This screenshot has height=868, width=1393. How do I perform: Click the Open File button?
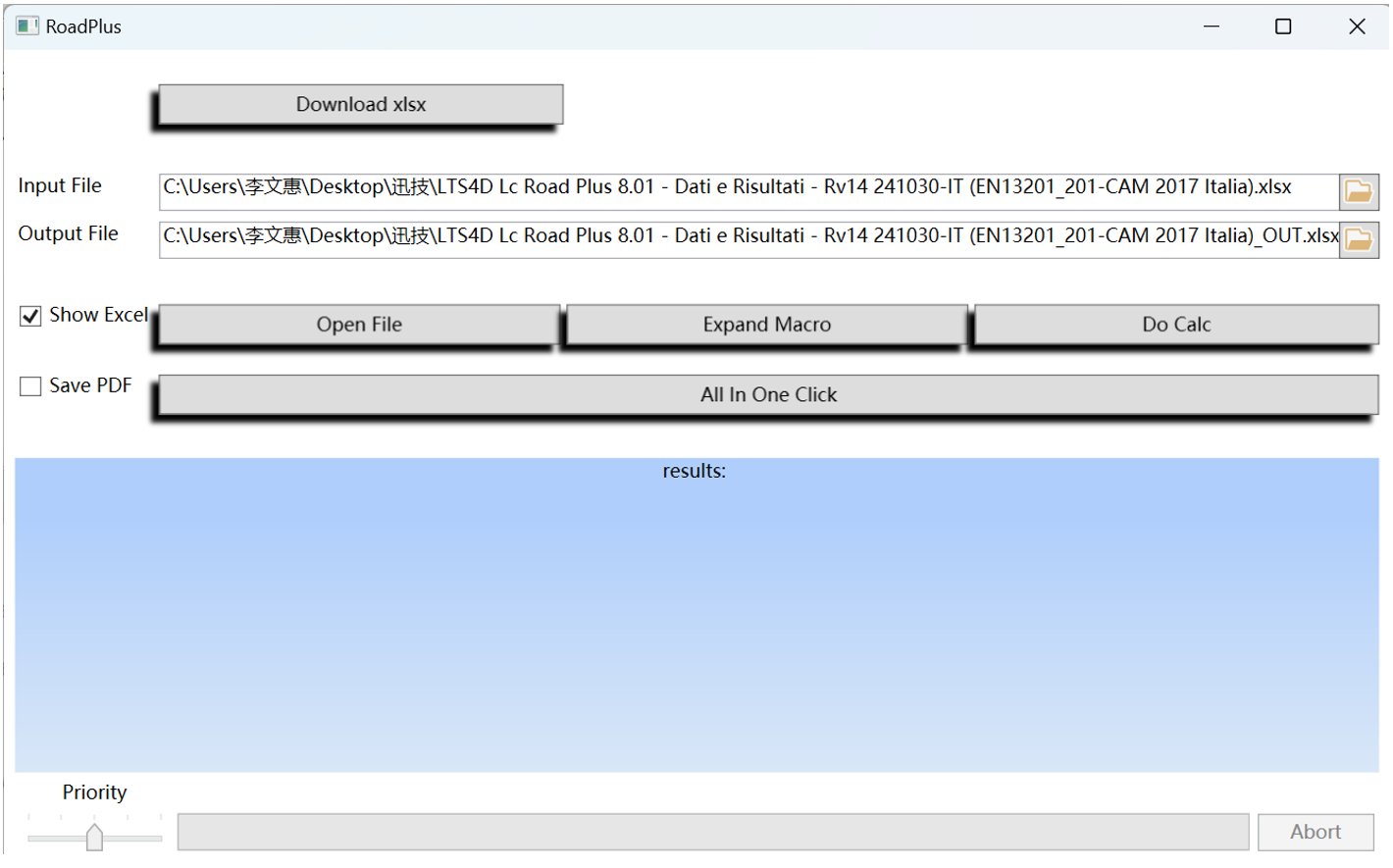(x=359, y=325)
